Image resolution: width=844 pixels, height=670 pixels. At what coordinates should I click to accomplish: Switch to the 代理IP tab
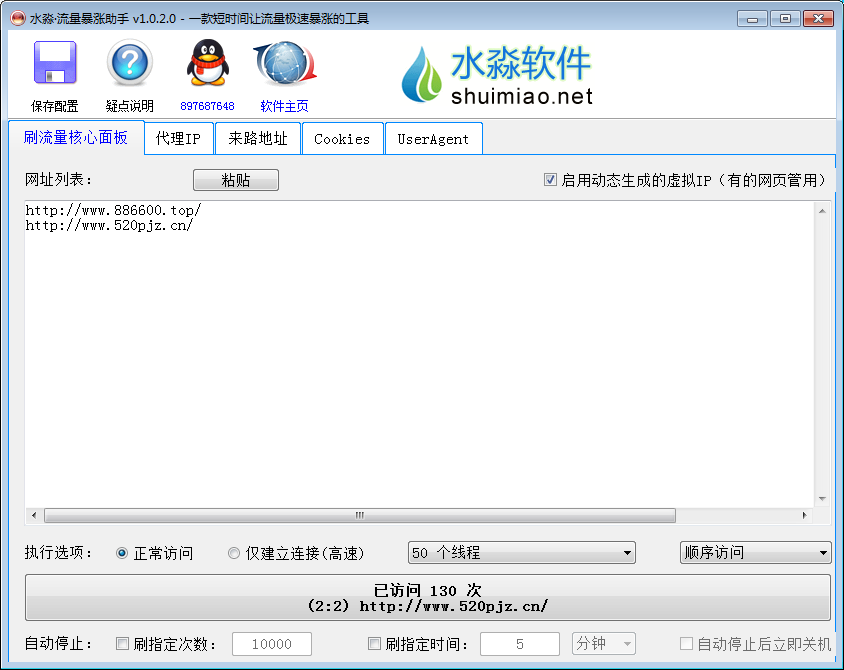tap(179, 139)
